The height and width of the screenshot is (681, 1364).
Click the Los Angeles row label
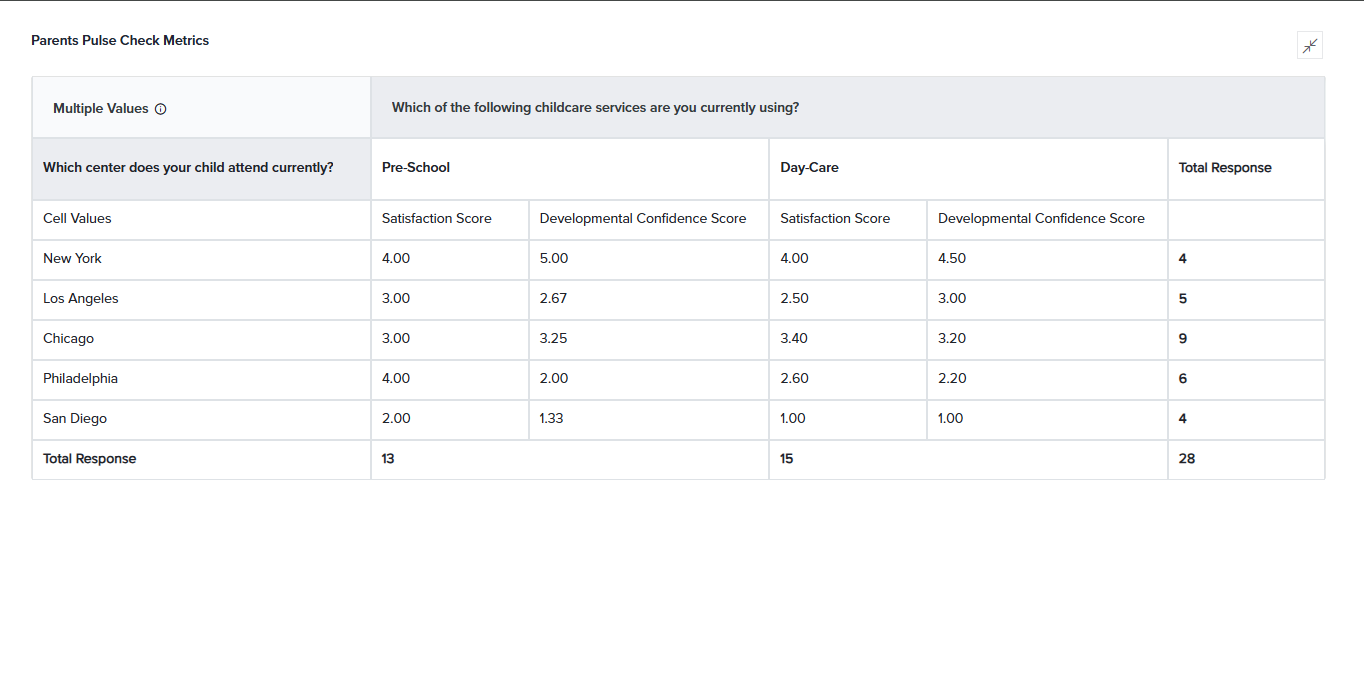click(x=81, y=298)
